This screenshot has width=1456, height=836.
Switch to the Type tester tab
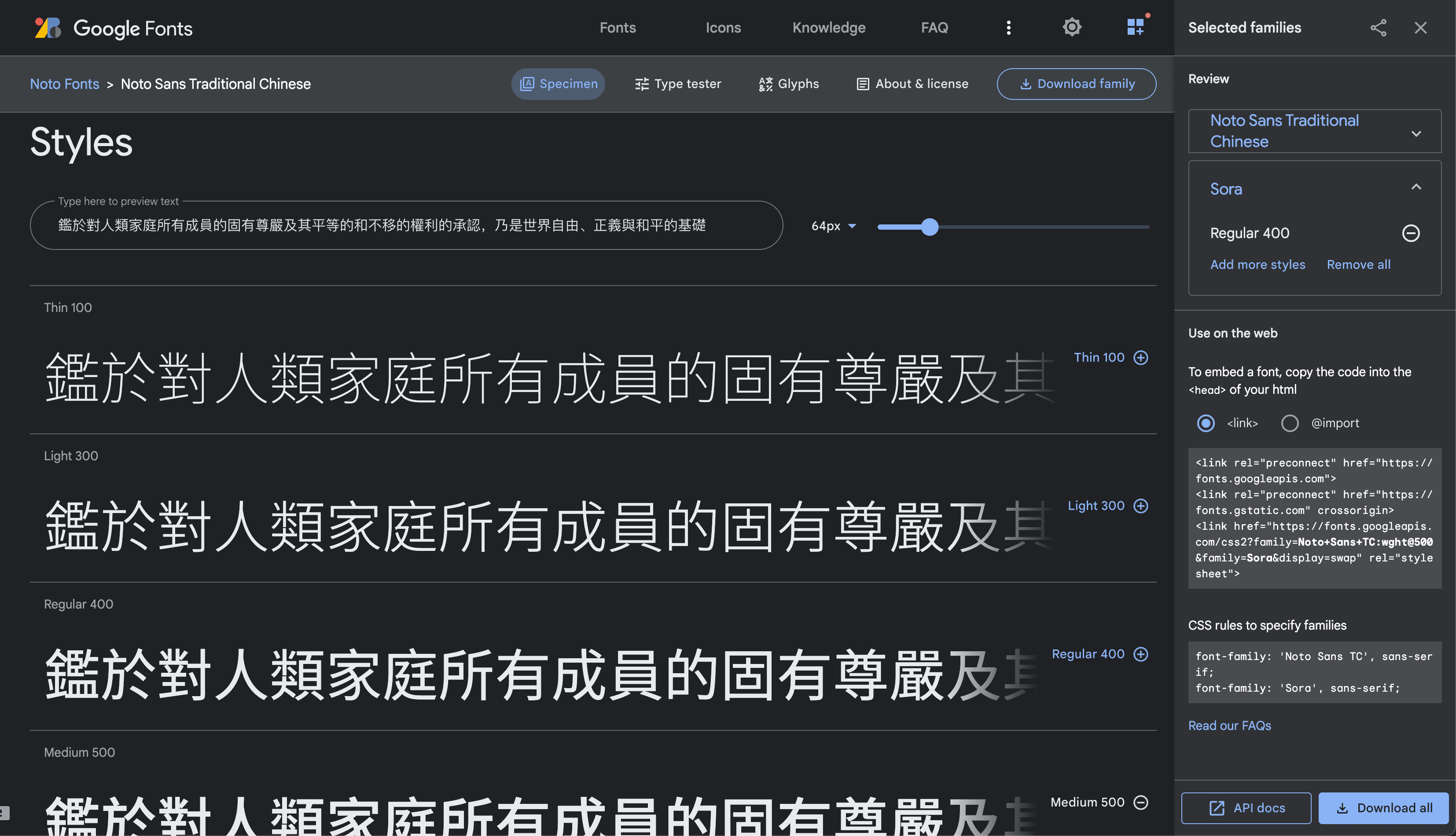click(x=678, y=84)
